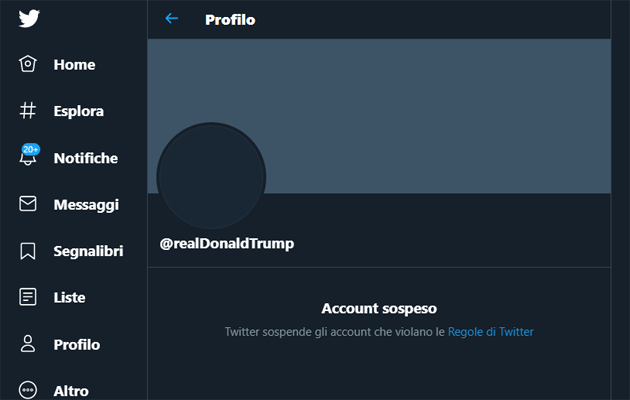The height and width of the screenshot is (400, 630).
Task: Click the Home house icon
Action: pyautogui.click(x=28, y=64)
